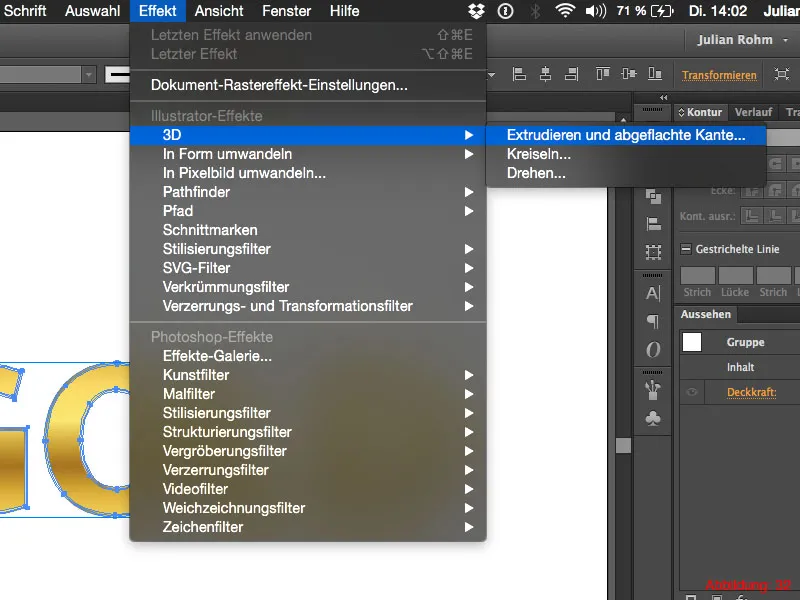The width and height of the screenshot is (800, 600).
Task: Expand the In Form umwandeln submenu
Action: pyautogui.click(x=308, y=154)
